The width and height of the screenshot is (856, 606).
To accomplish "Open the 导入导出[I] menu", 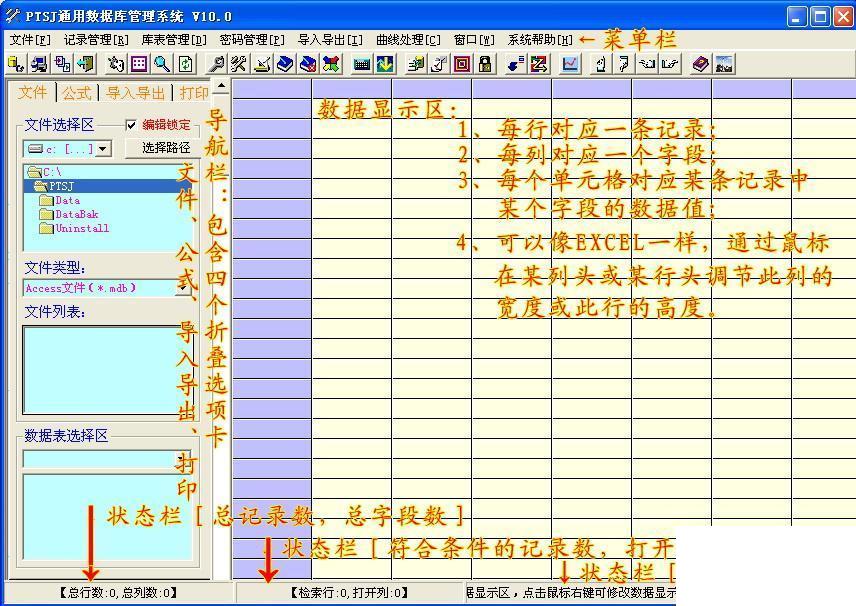I will click(x=330, y=40).
